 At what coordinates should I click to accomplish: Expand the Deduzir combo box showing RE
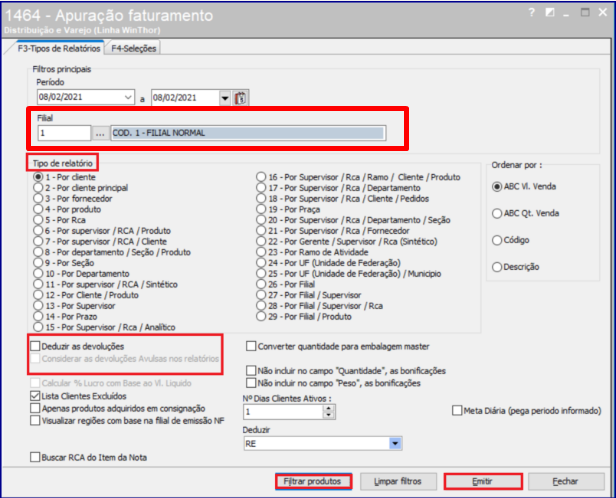(x=396, y=443)
